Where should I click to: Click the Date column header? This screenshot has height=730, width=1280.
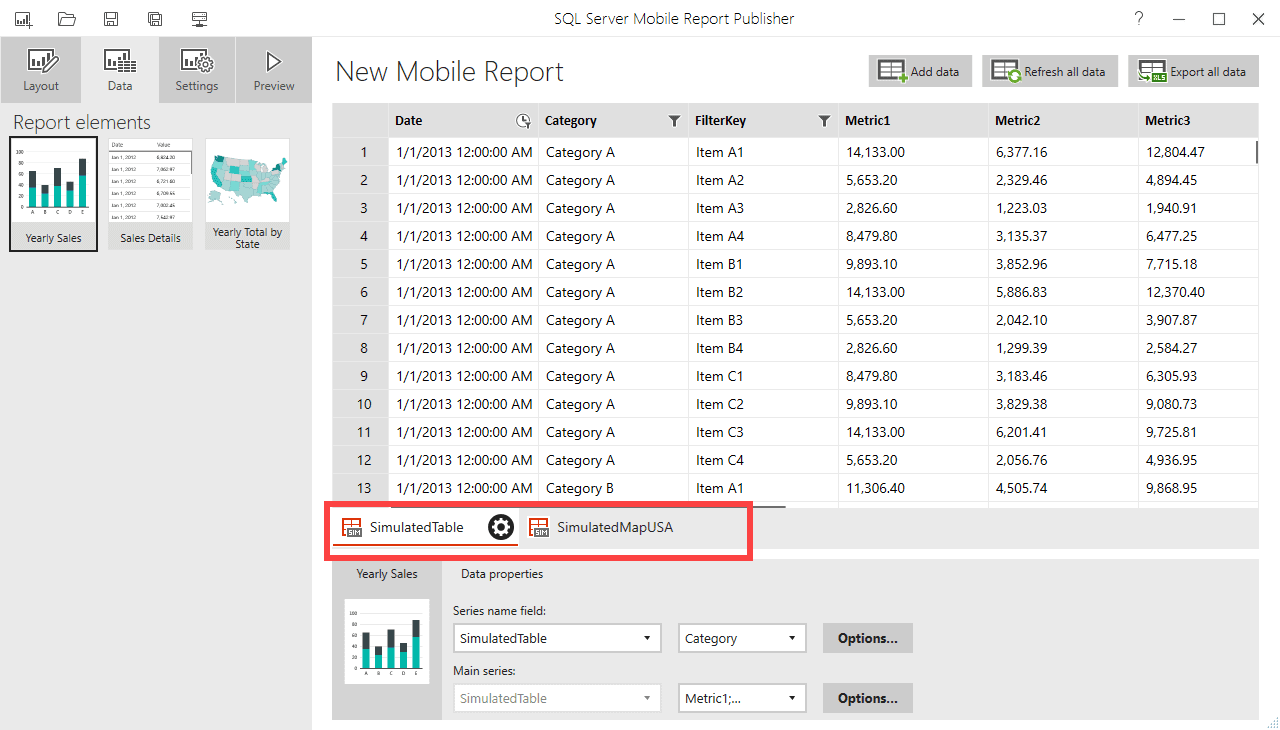click(x=463, y=120)
